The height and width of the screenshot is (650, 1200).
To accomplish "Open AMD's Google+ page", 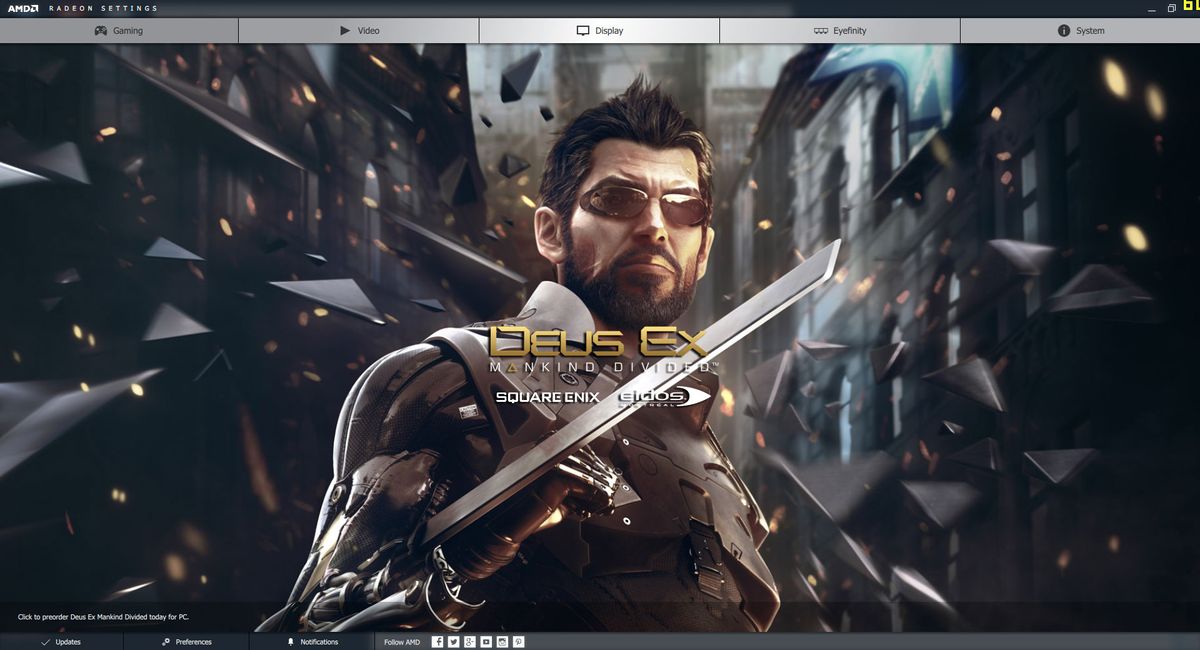I will [469, 642].
